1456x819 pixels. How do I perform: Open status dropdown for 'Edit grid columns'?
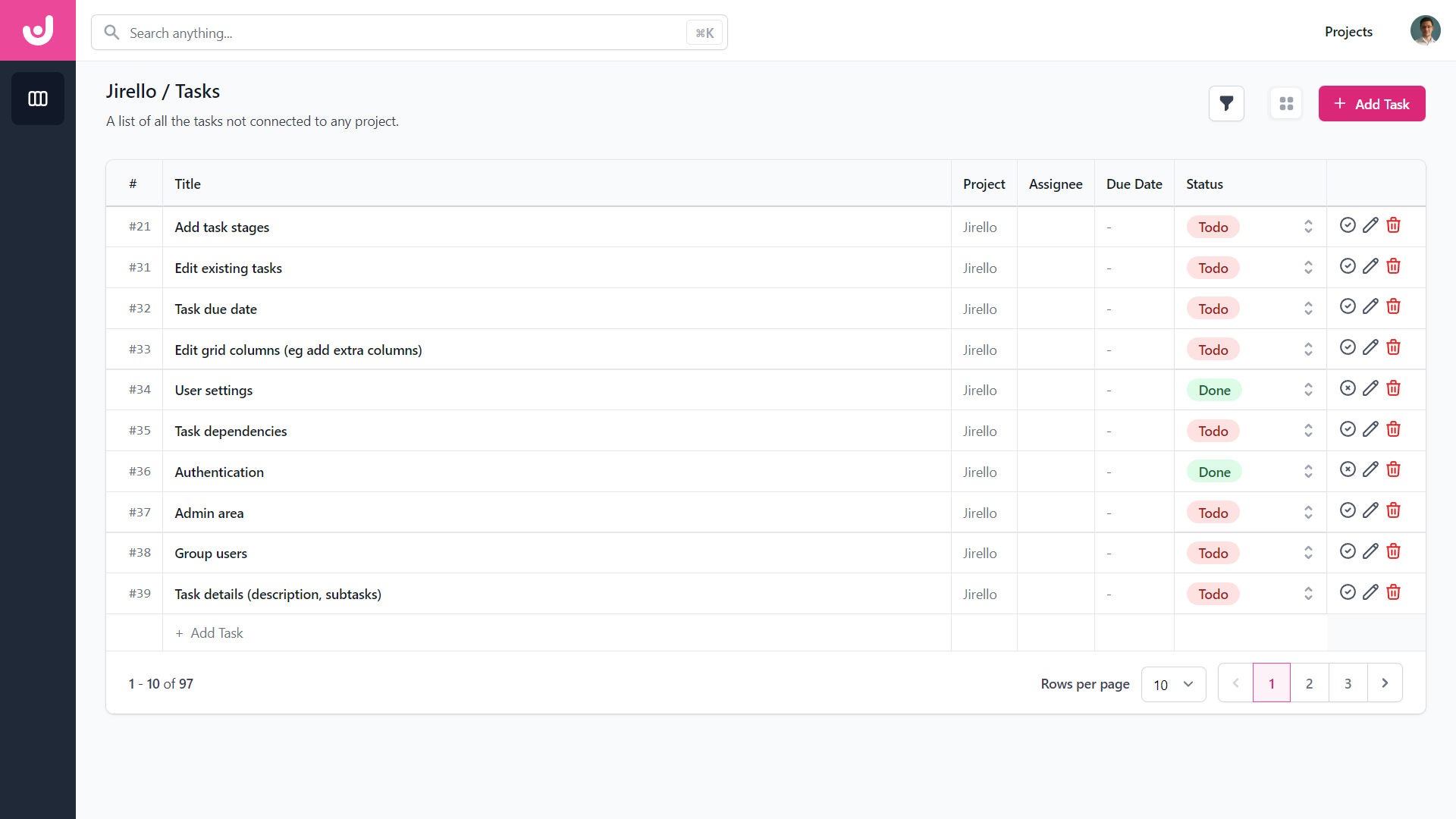[1308, 350]
